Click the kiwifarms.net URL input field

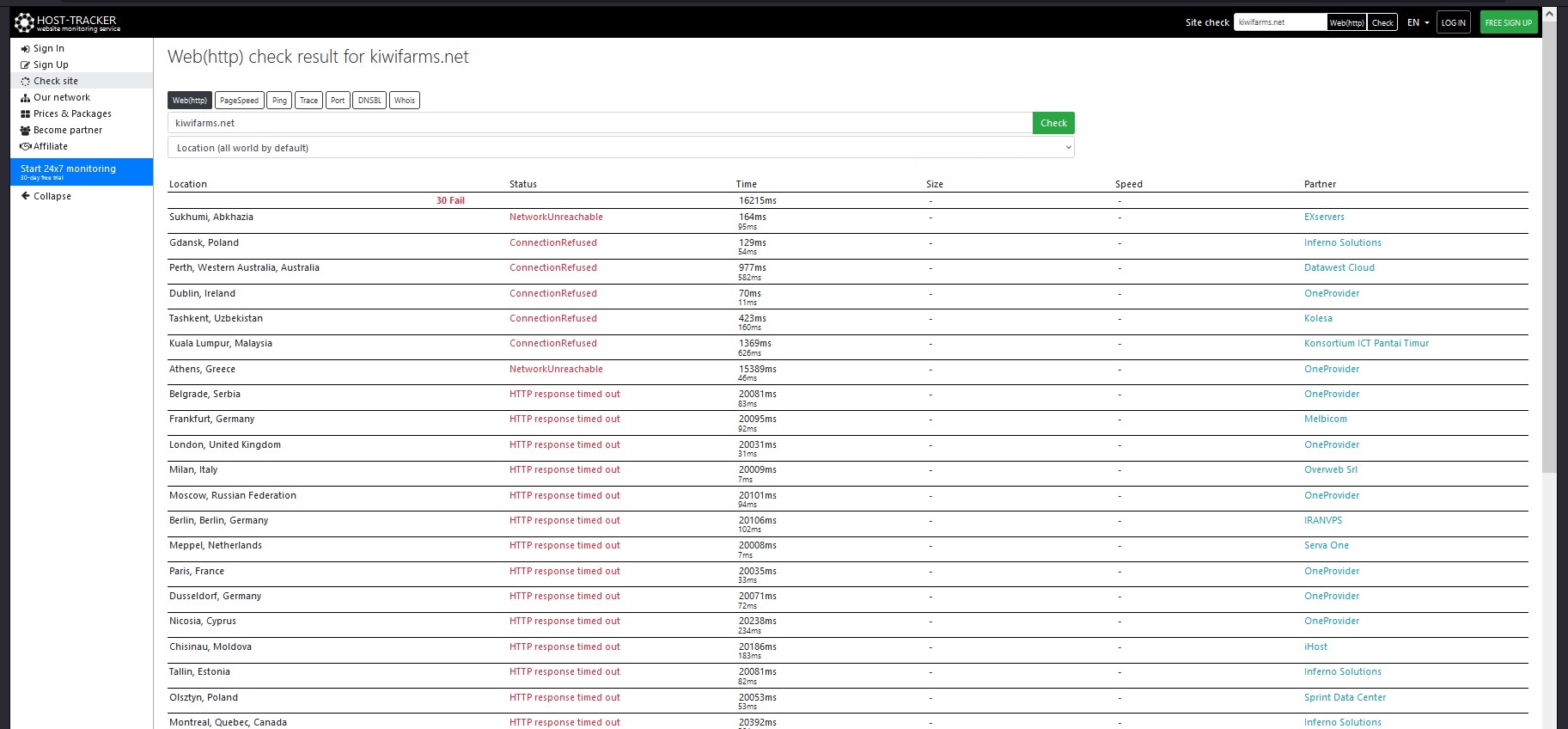point(600,123)
